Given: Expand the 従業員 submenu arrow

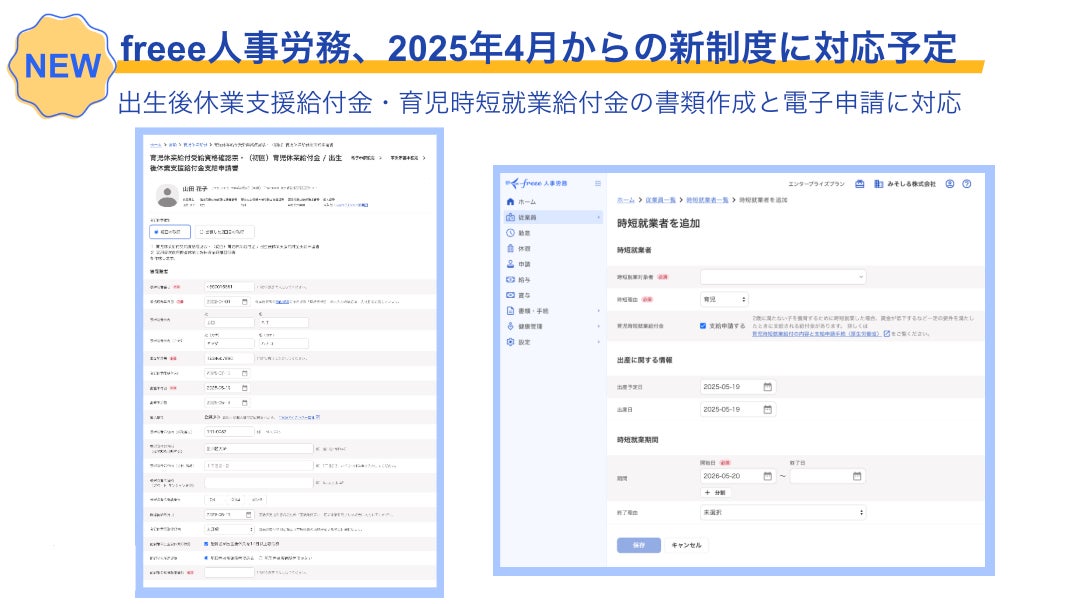Looking at the screenshot, I should pyautogui.click(x=599, y=217).
